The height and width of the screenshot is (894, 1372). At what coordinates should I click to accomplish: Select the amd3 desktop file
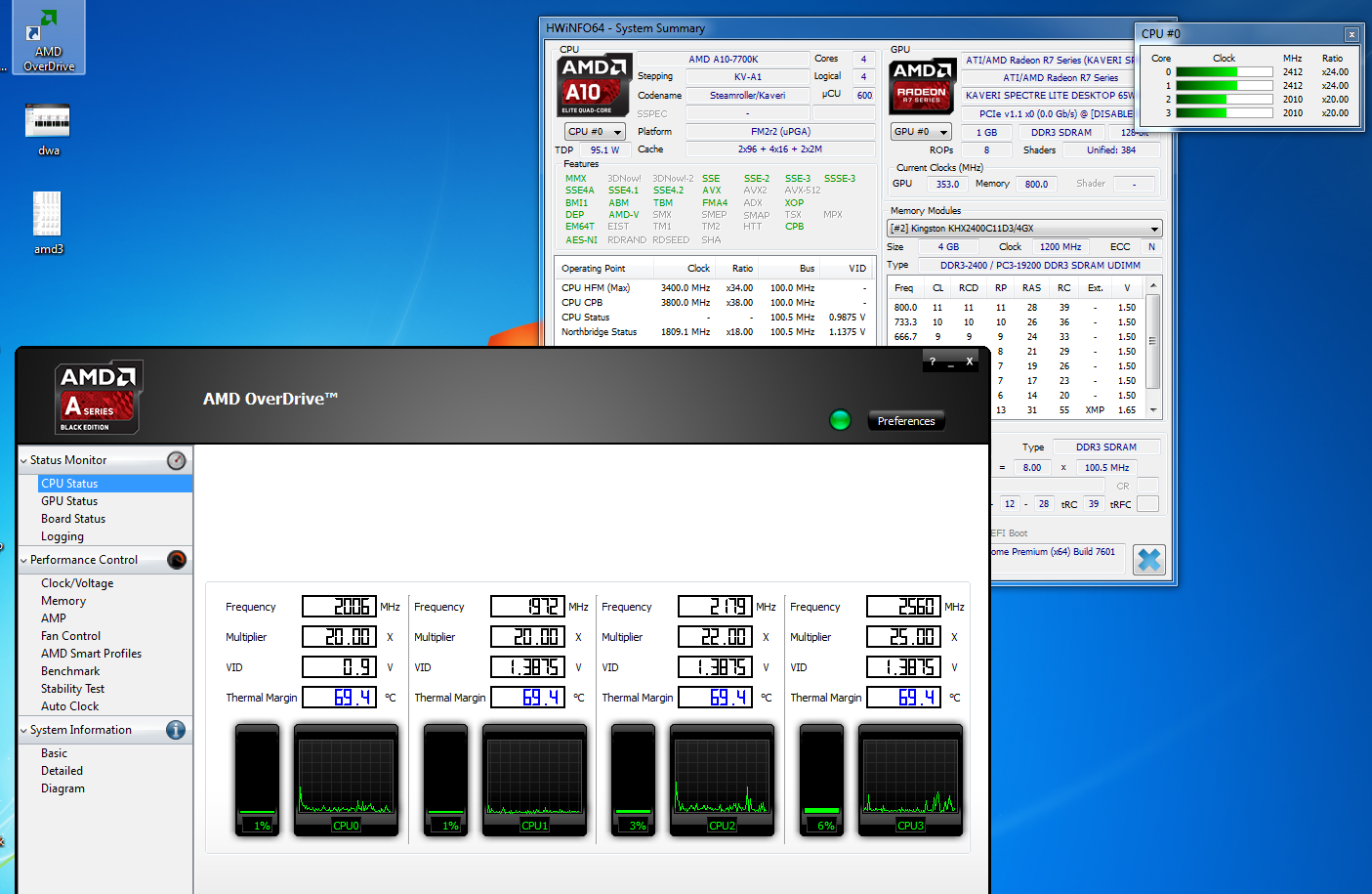point(48,223)
